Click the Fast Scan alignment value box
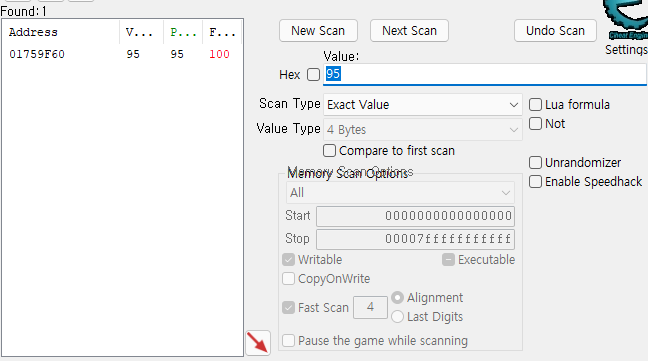 [x=370, y=307]
